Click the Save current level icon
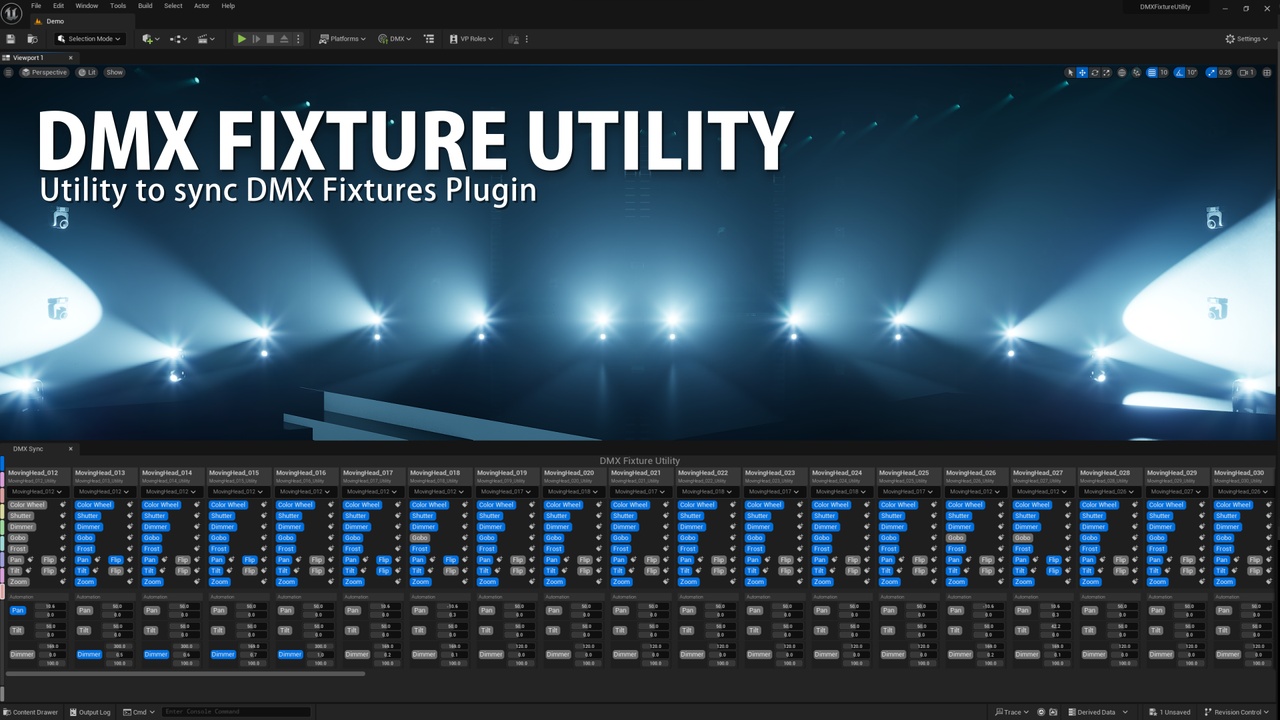The width and height of the screenshot is (1280, 720). coord(10,39)
